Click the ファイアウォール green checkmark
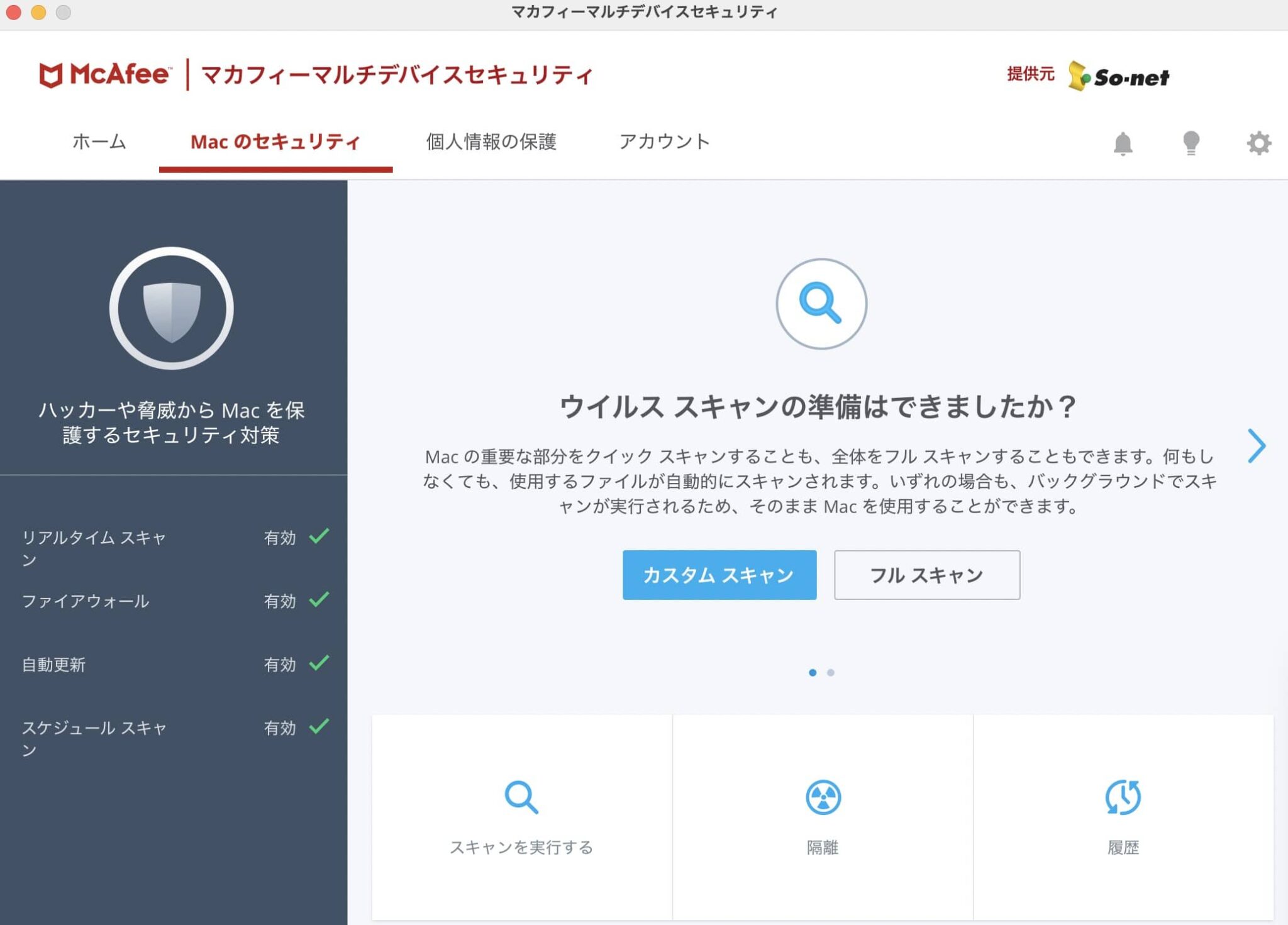Viewport: 1288px width, 925px height. pyautogui.click(x=319, y=600)
